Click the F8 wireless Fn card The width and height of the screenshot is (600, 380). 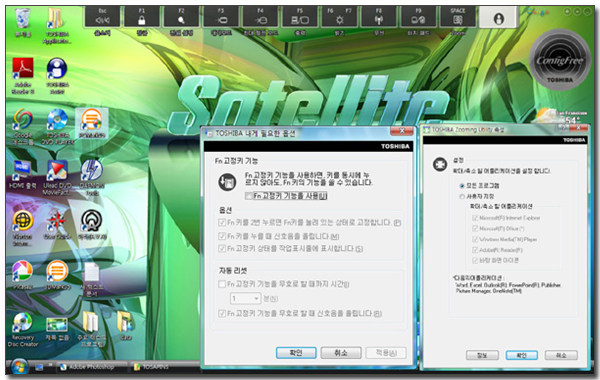(x=379, y=17)
